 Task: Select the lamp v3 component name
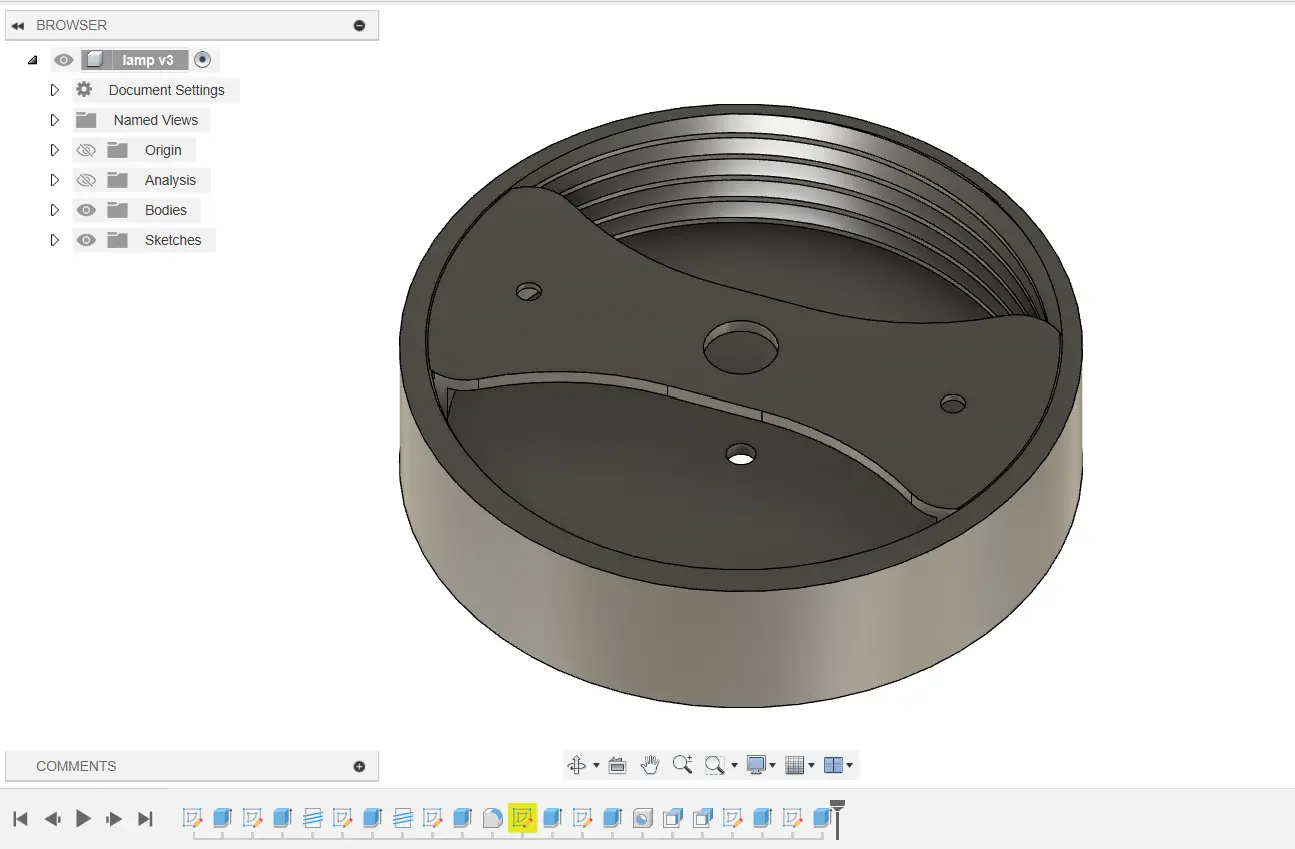pos(148,60)
